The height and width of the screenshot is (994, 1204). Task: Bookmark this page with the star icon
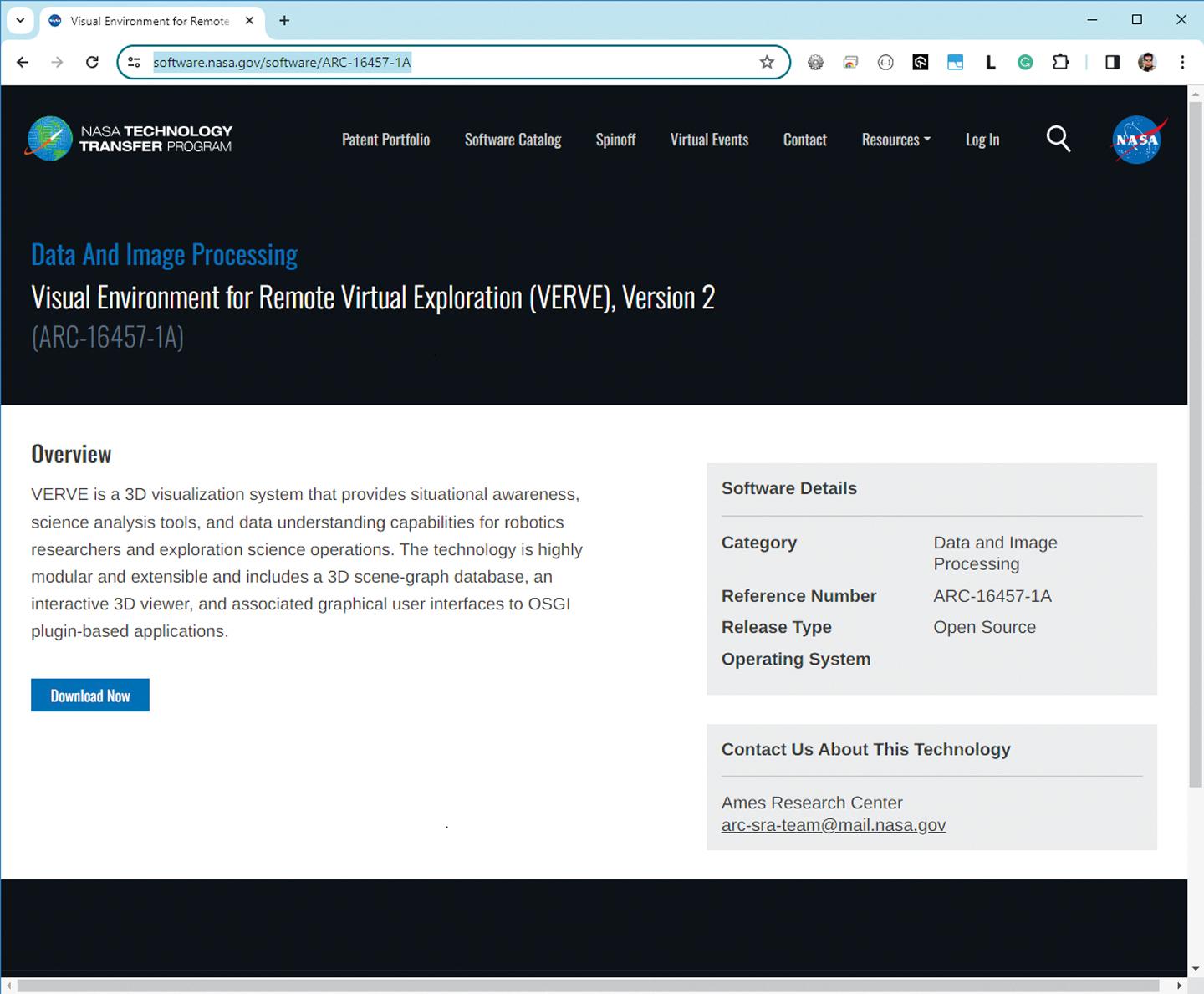click(x=767, y=62)
